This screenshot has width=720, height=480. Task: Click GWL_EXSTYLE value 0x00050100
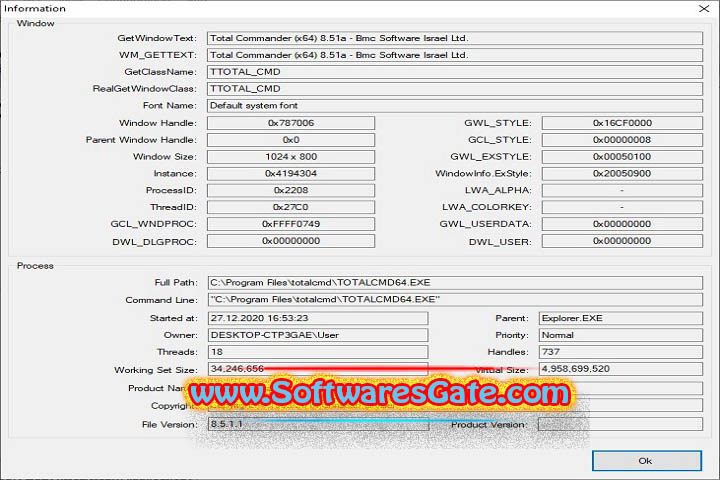(x=622, y=157)
